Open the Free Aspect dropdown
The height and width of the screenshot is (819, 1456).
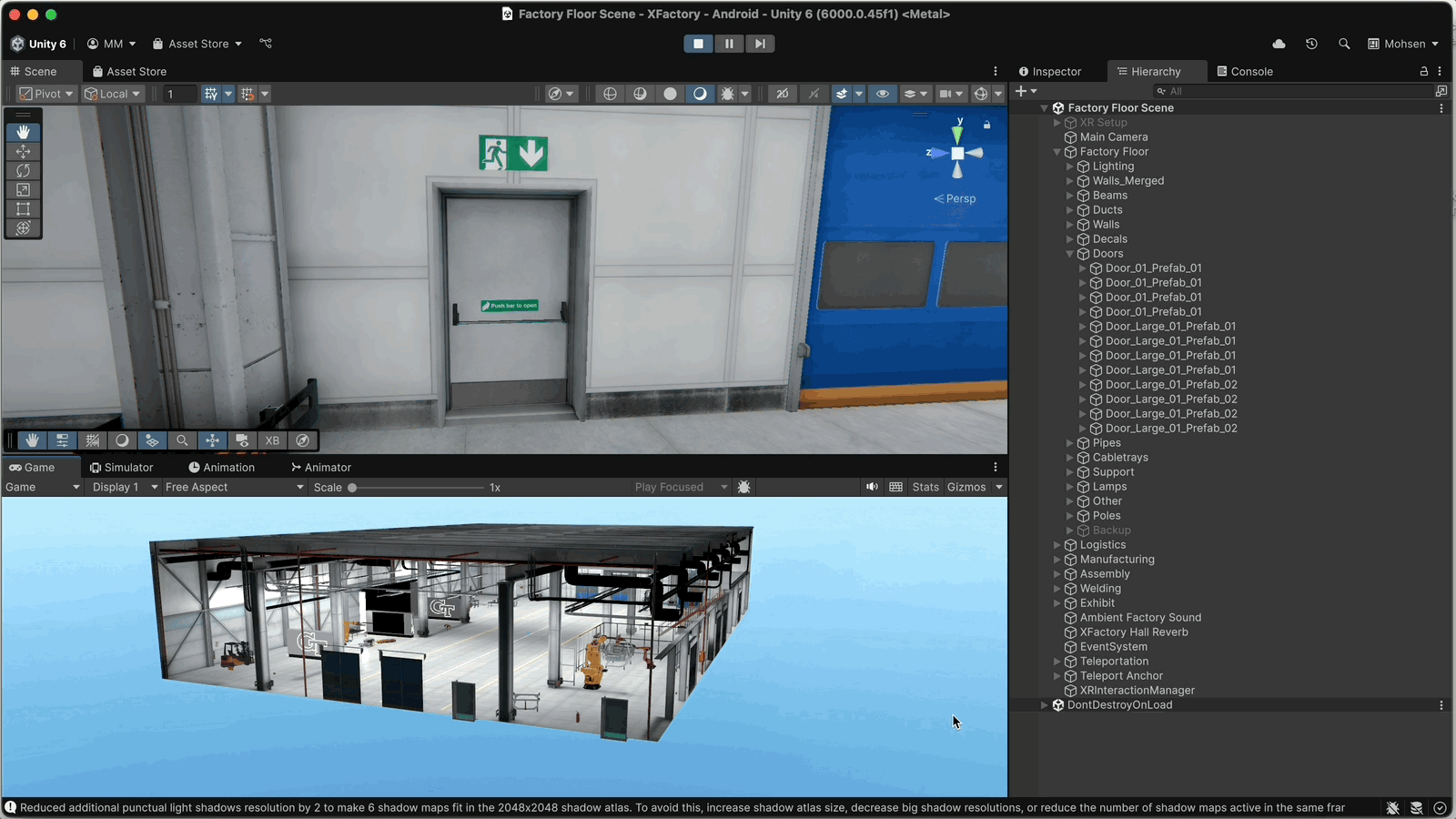pyautogui.click(x=234, y=488)
